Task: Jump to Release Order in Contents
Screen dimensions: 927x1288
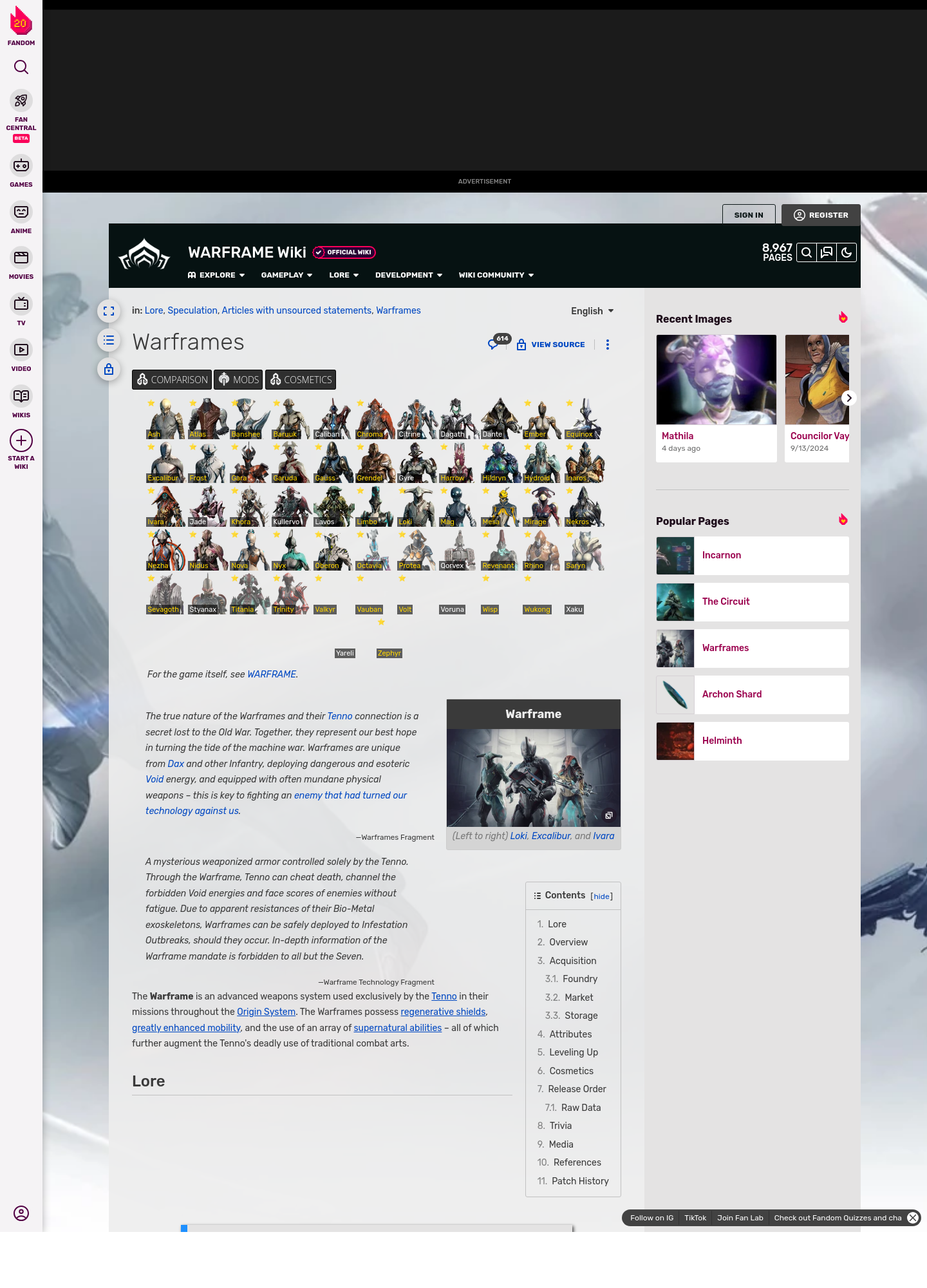Action: coord(577,1089)
